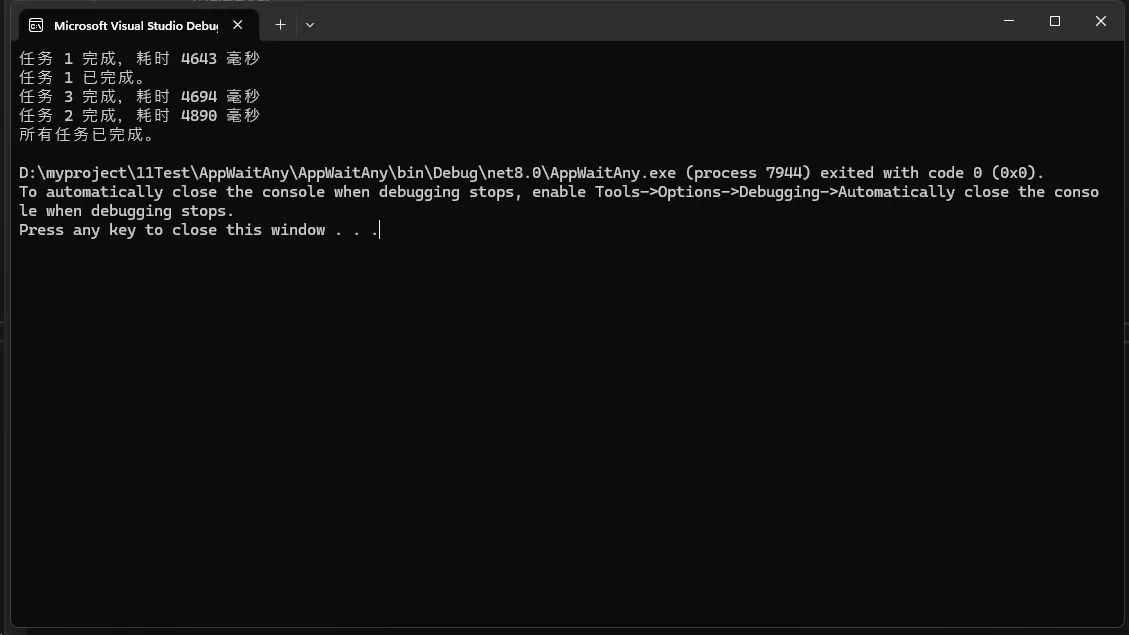Click the terminal icon in the tab
Image resolution: width=1129 pixels, height=635 pixels.
pos(36,25)
